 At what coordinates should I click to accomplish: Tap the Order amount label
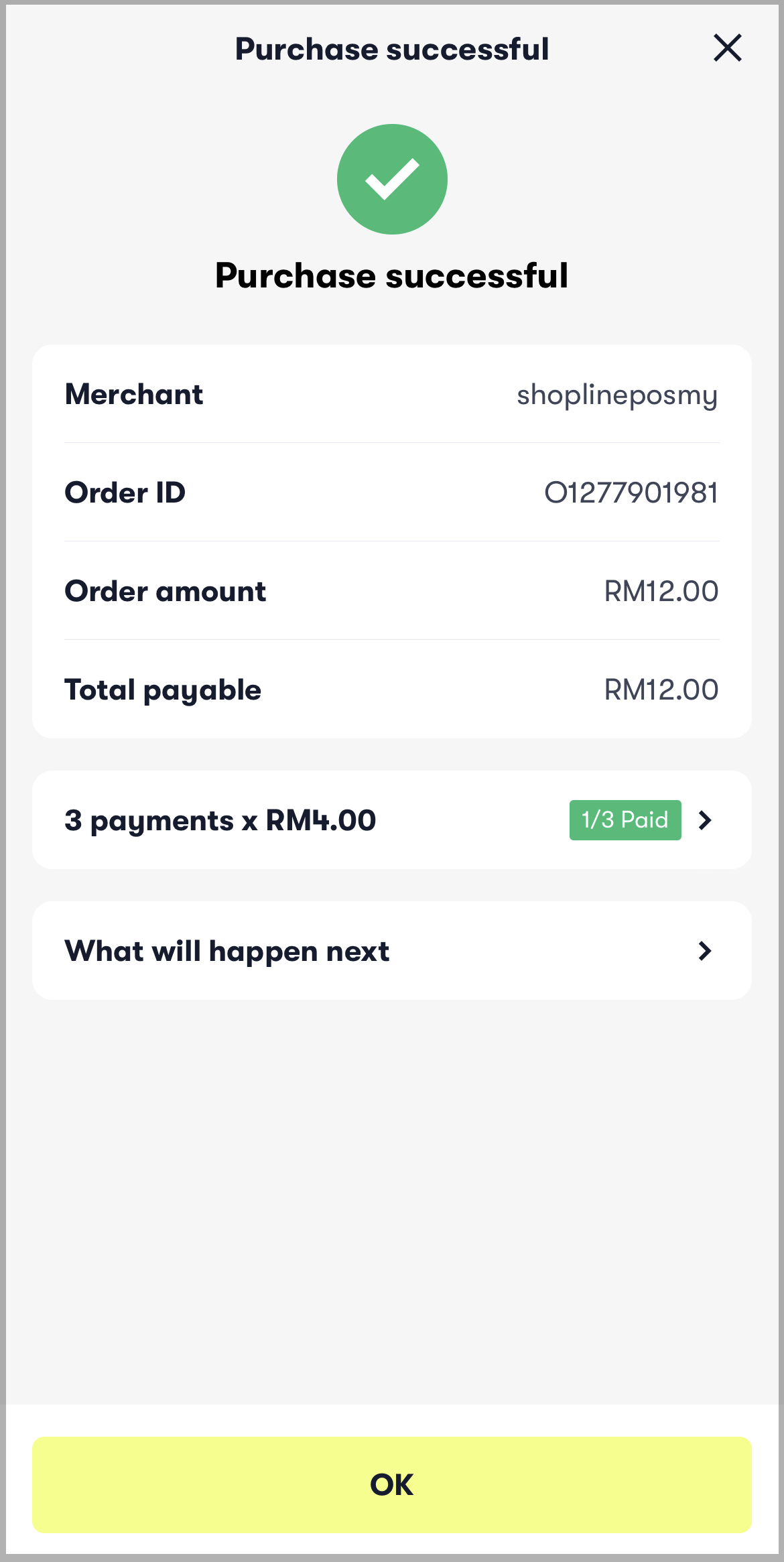point(166,591)
